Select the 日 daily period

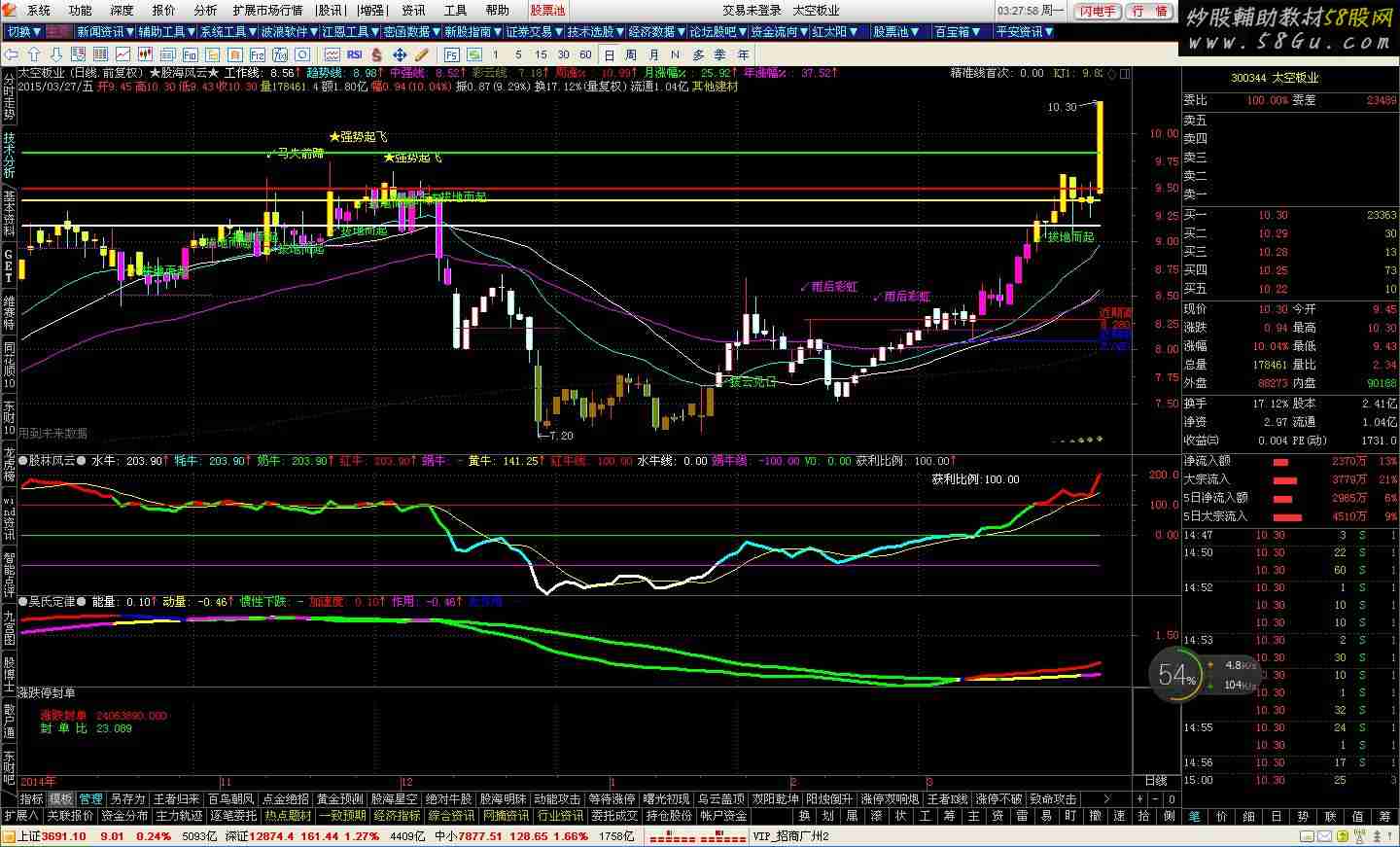point(609,54)
